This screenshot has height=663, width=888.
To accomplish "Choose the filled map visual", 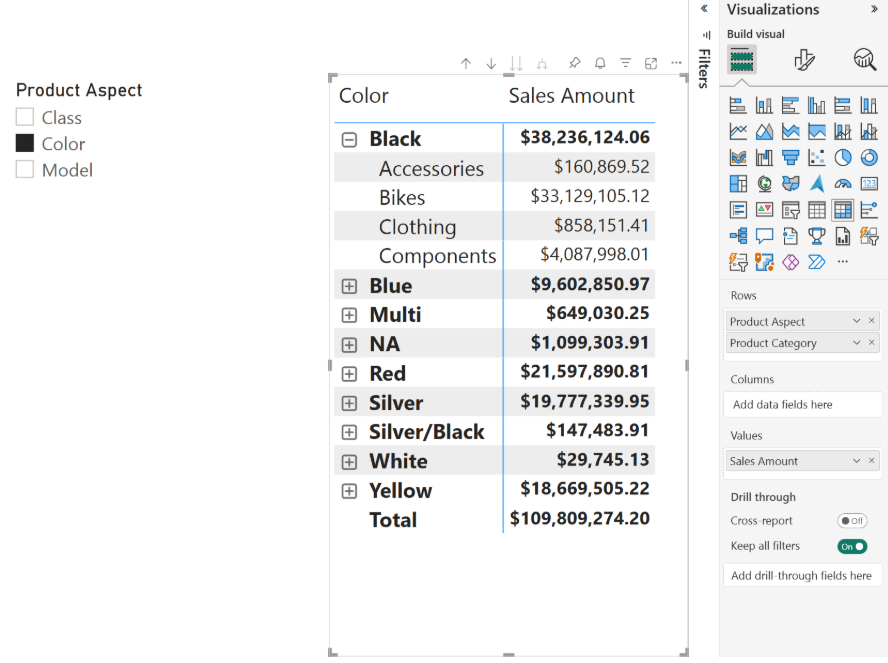I will tap(791, 183).
